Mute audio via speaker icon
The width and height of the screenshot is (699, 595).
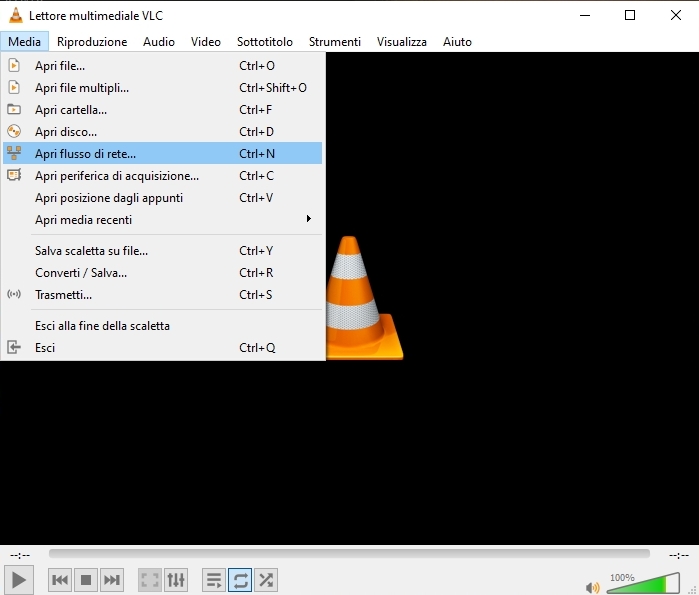point(592,588)
